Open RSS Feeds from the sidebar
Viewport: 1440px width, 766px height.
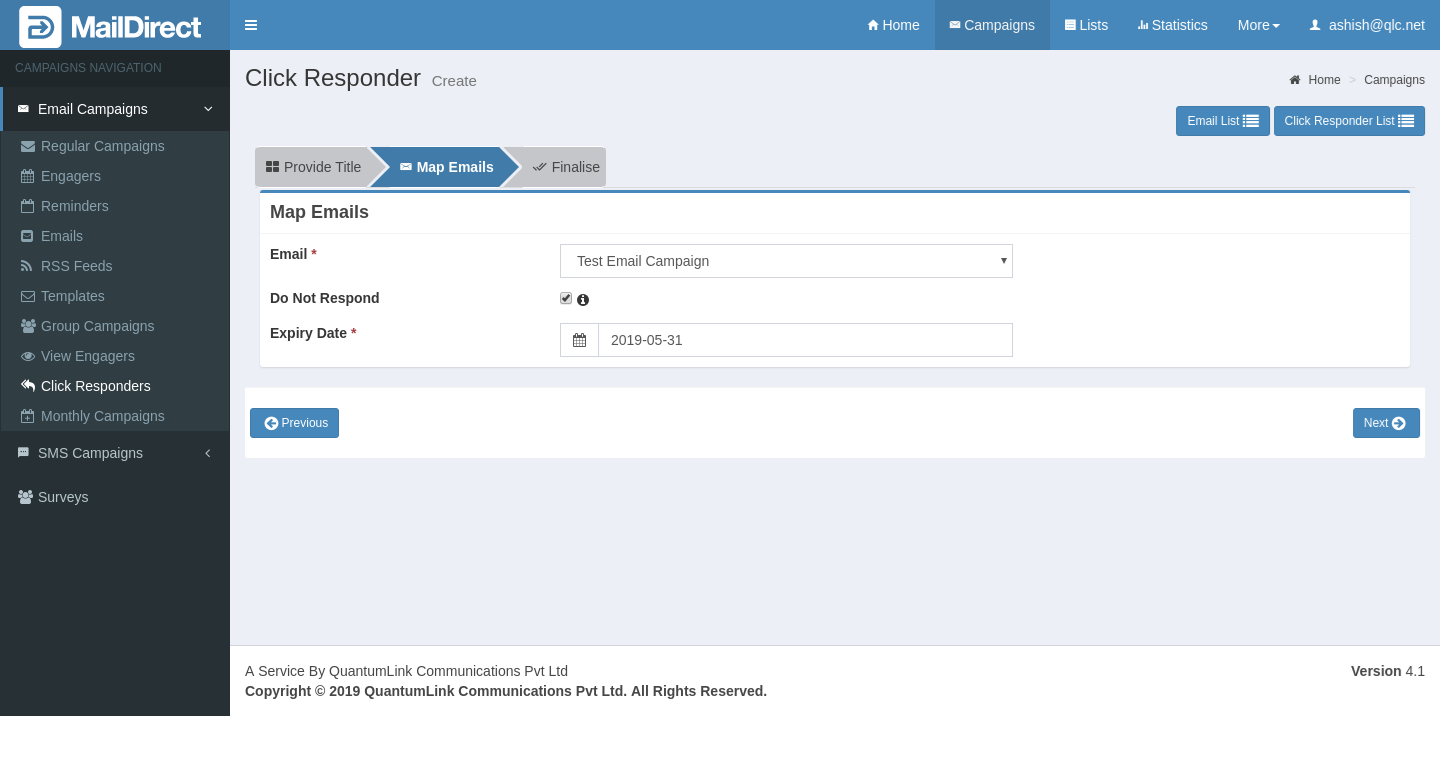tap(76, 266)
